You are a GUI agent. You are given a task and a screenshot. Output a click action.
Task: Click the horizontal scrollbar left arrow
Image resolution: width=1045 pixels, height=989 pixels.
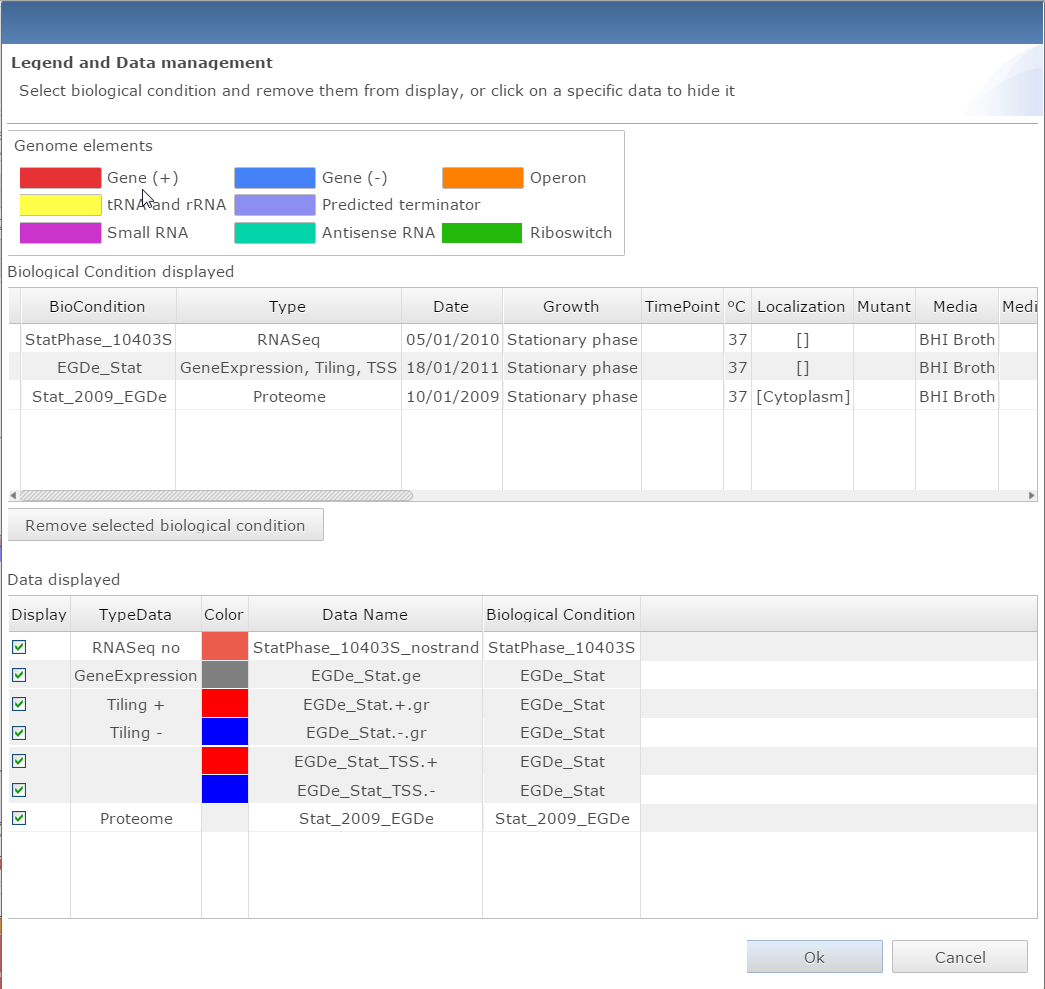point(13,495)
